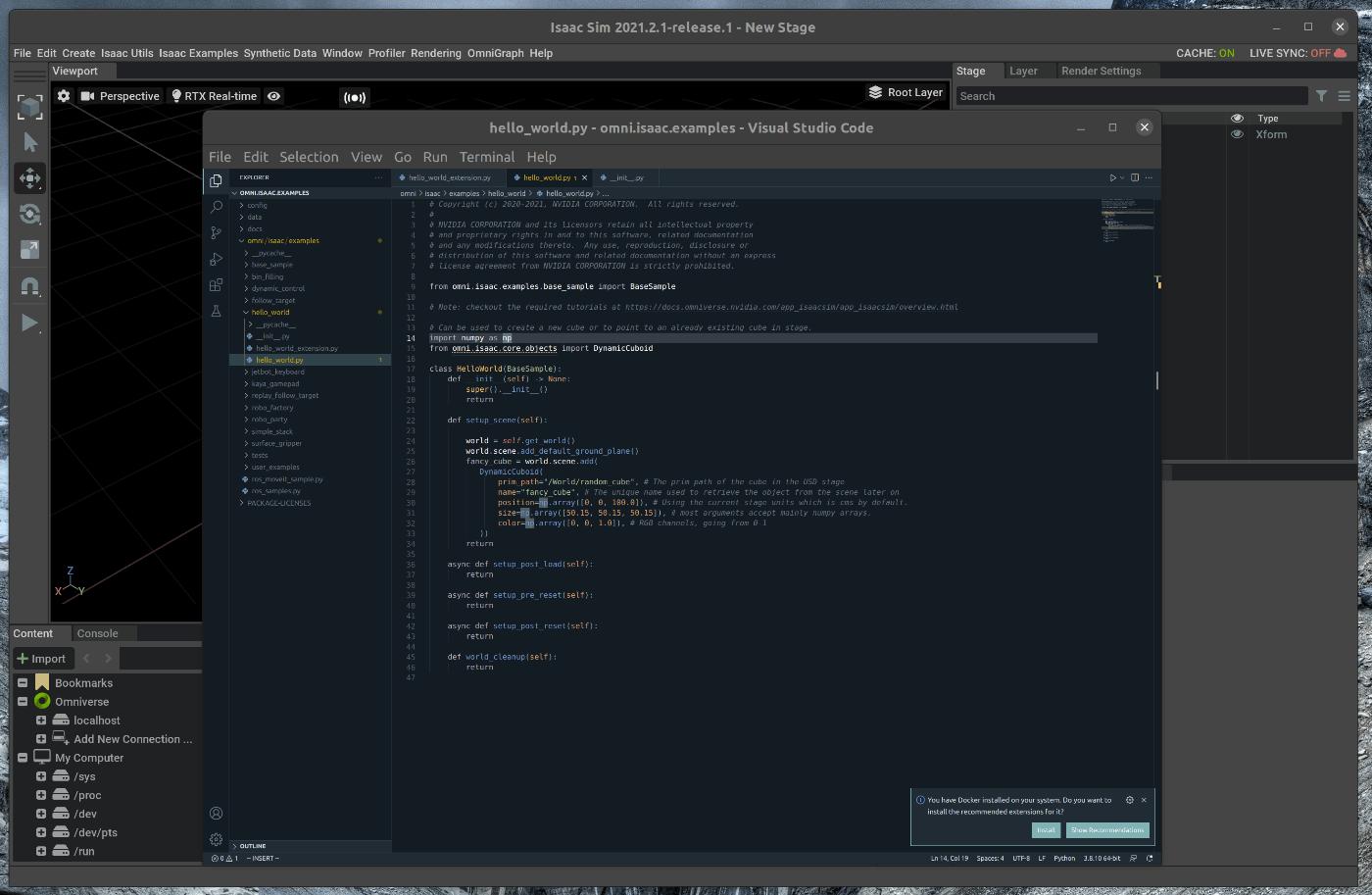This screenshot has width=1372, height=895.
Task: Open editor More Actions ellipsis
Action: coord(1149,177)
